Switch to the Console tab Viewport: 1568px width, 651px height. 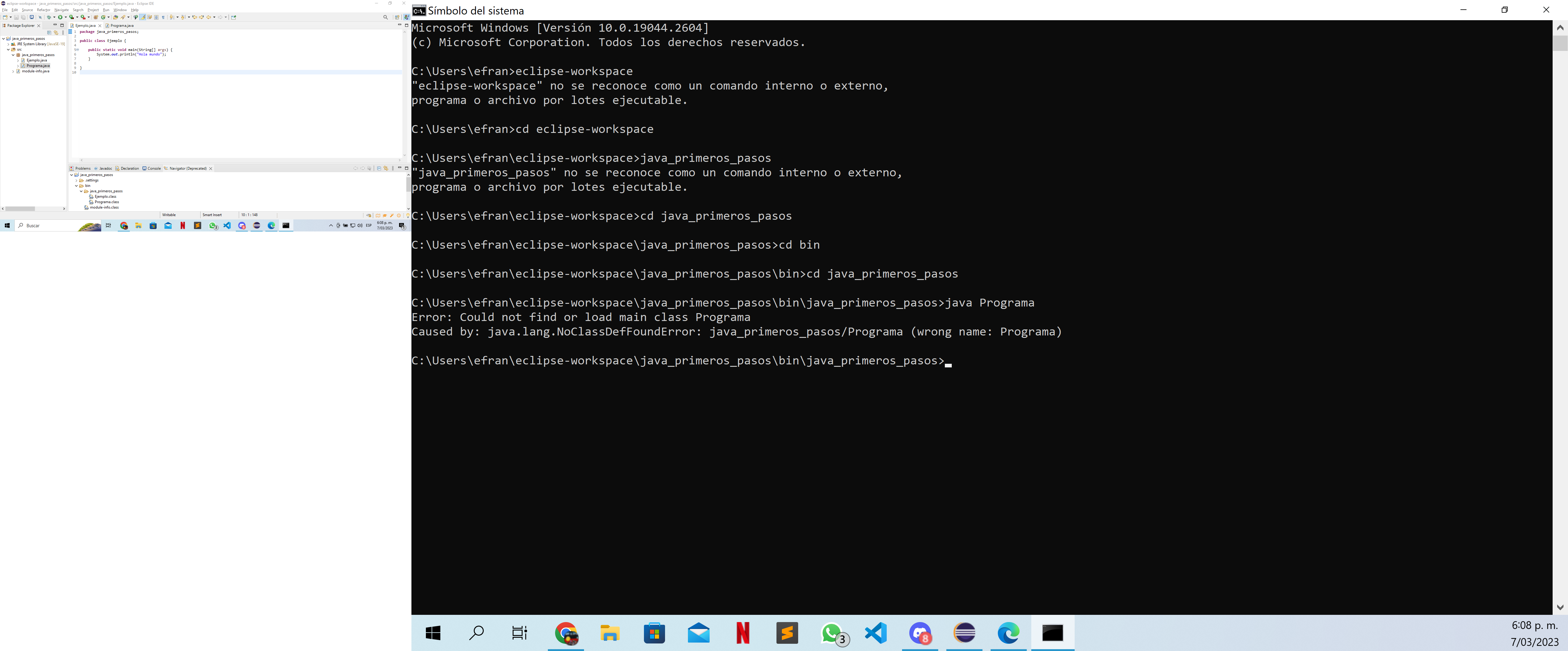coord(151,169)
